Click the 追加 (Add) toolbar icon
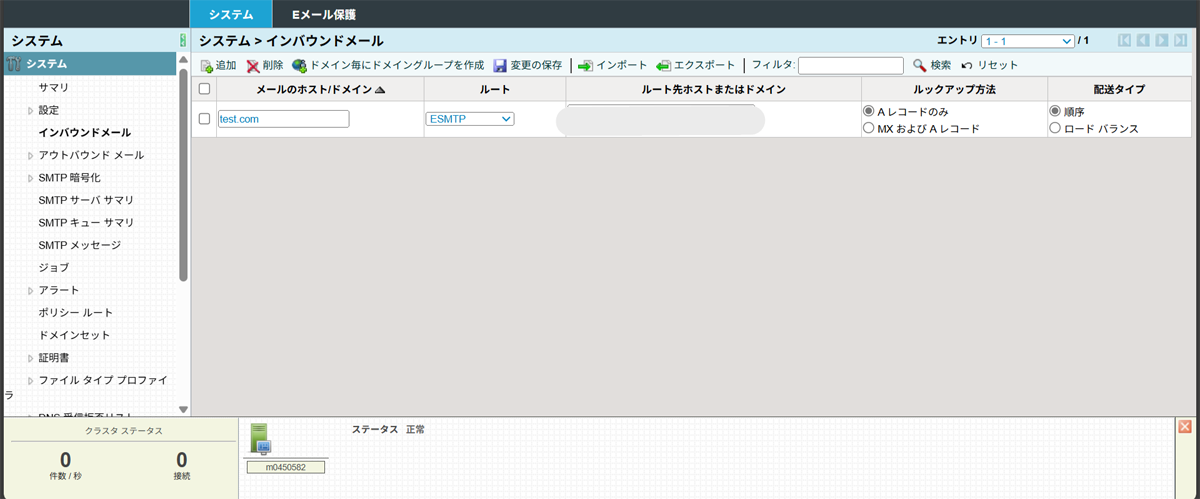 206,66
